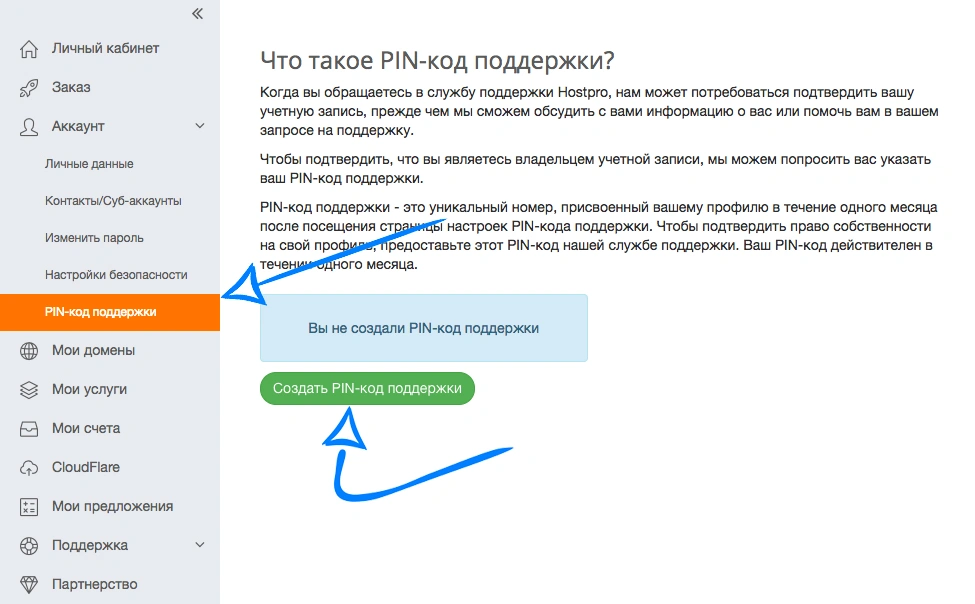Click the heading Что такое PIN-код поддержки?
The image size is (975, 604).
point(437,60)
